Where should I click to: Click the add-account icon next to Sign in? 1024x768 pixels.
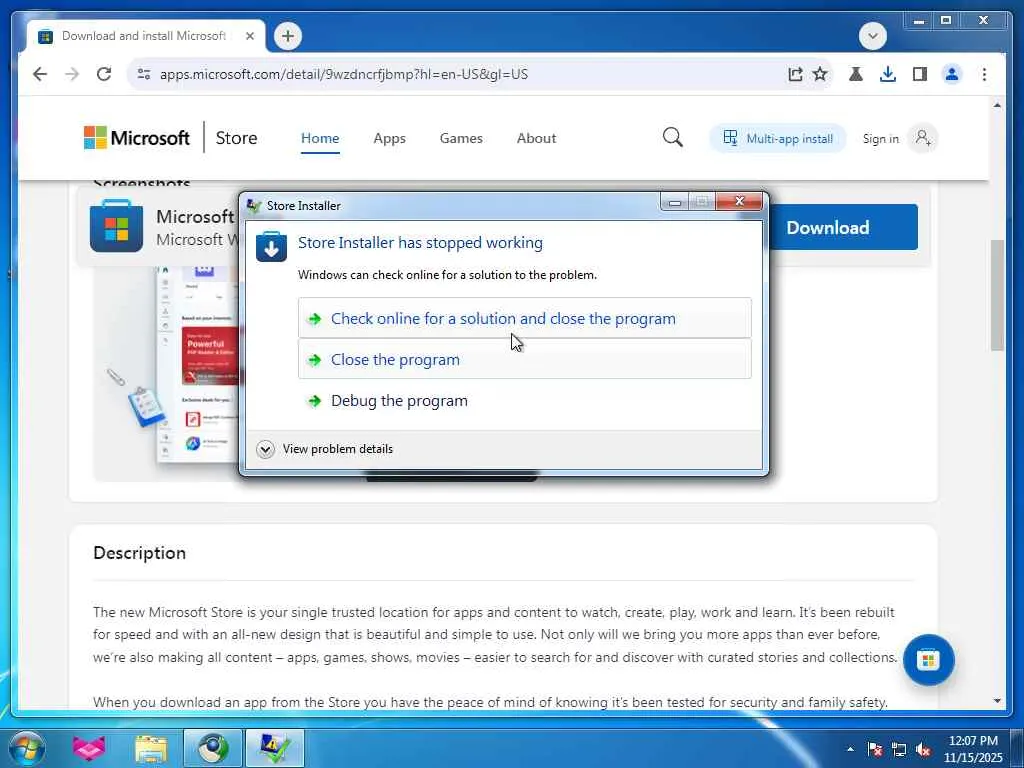click(923, 138)
